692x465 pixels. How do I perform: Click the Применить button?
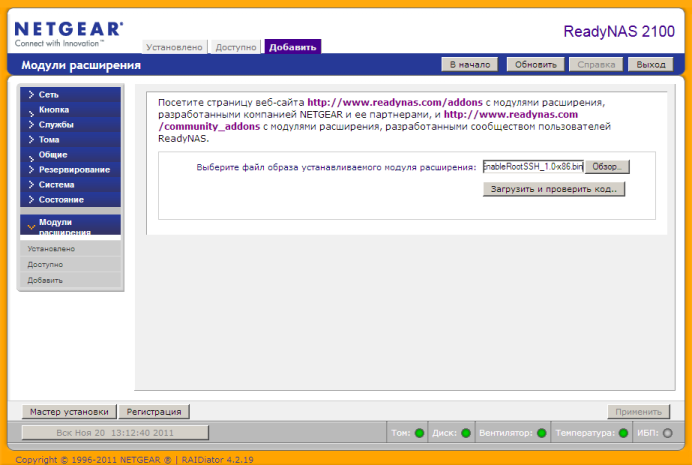coord(639,412)
